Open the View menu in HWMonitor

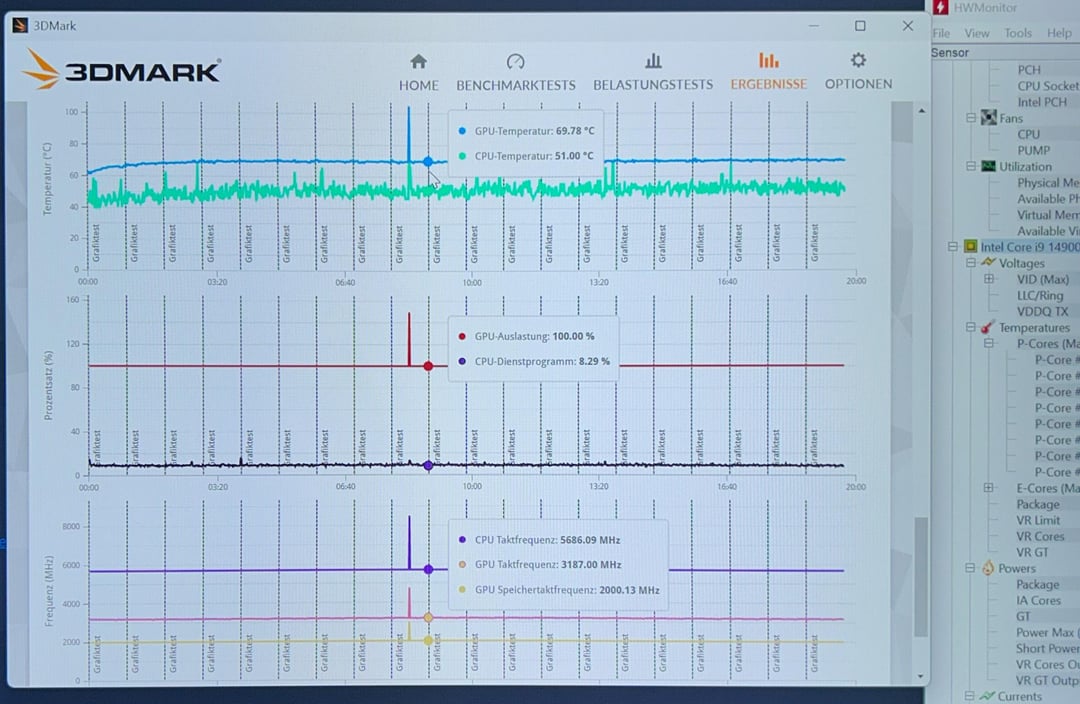(x=977, y=33)
